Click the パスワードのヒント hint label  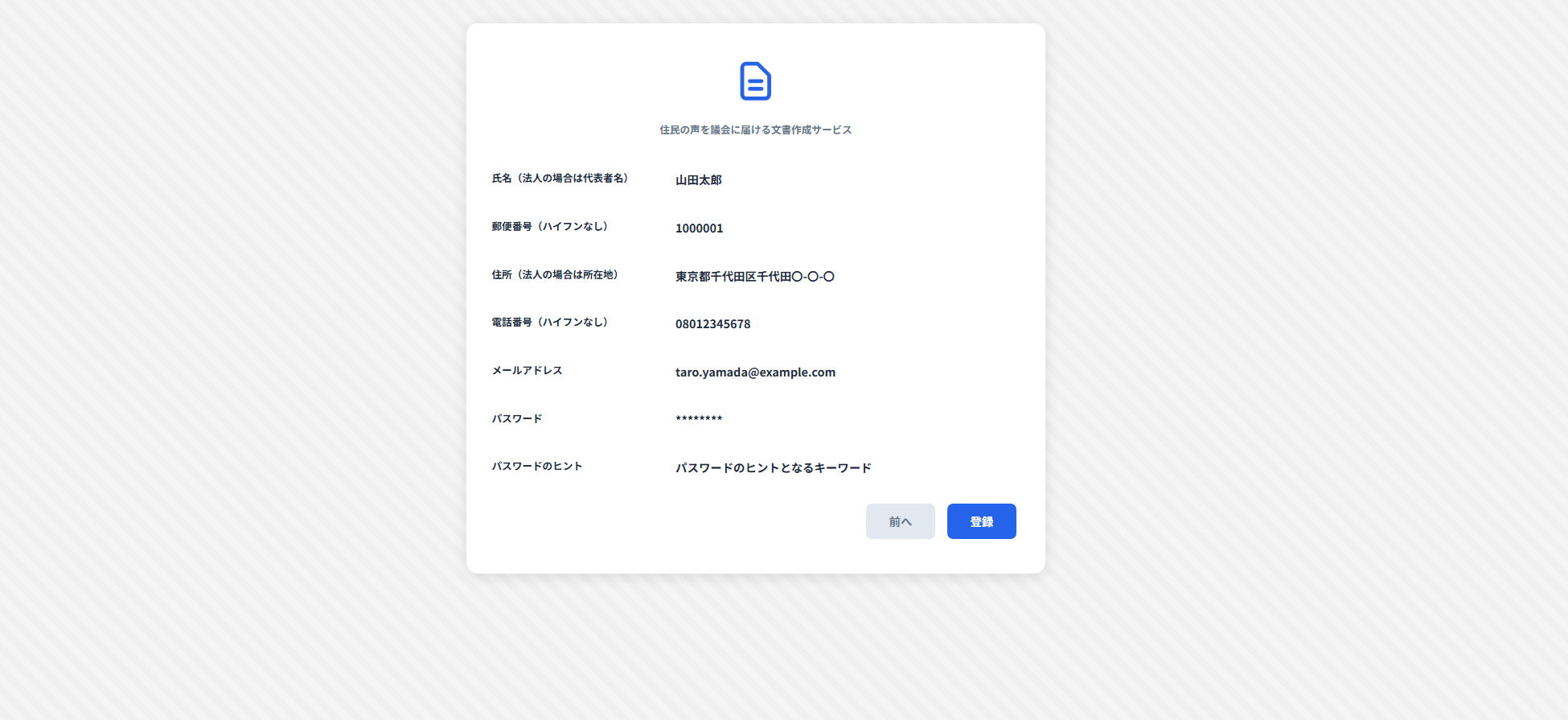[536, 467]
